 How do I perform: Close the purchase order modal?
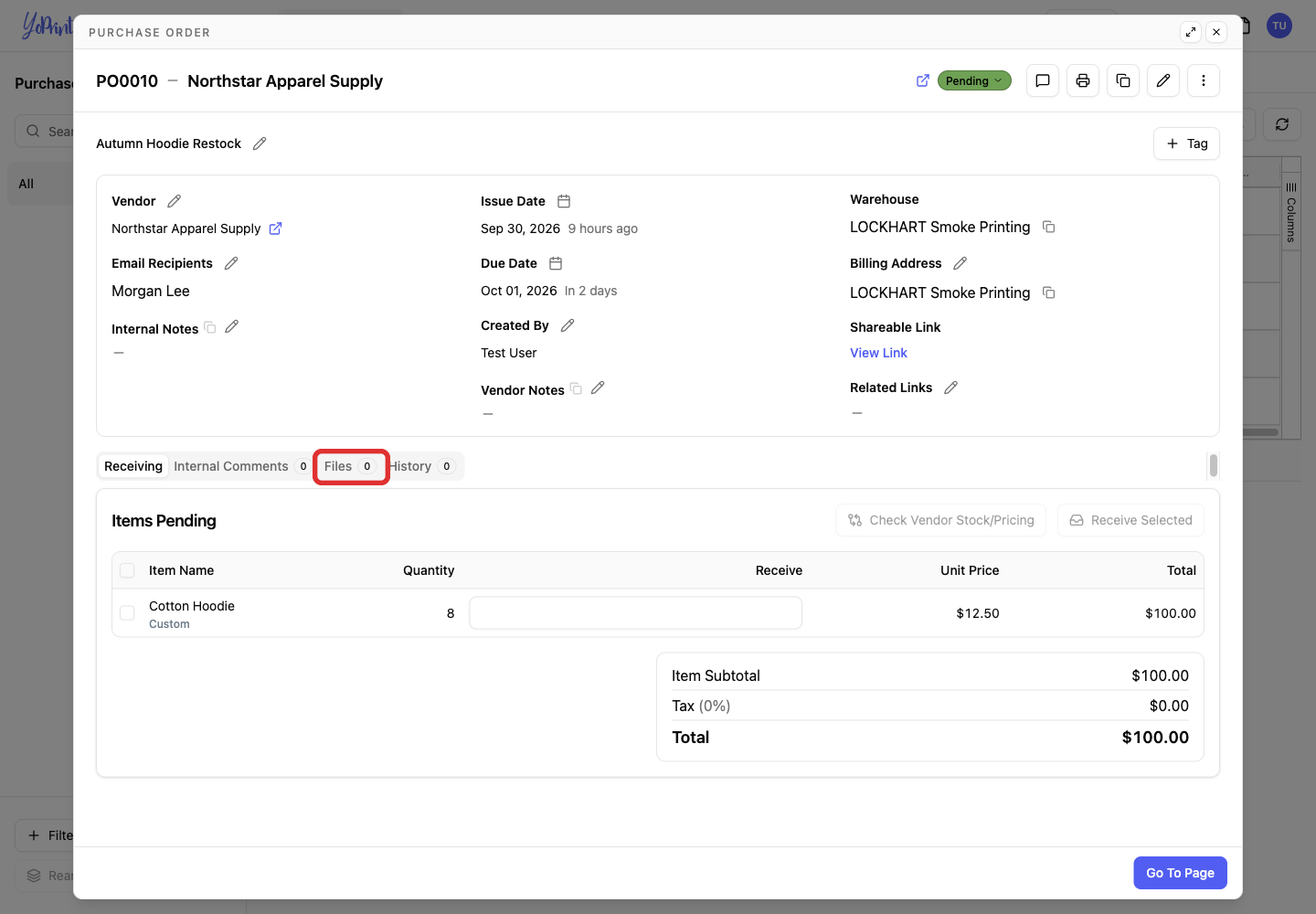pos(1216,32)
